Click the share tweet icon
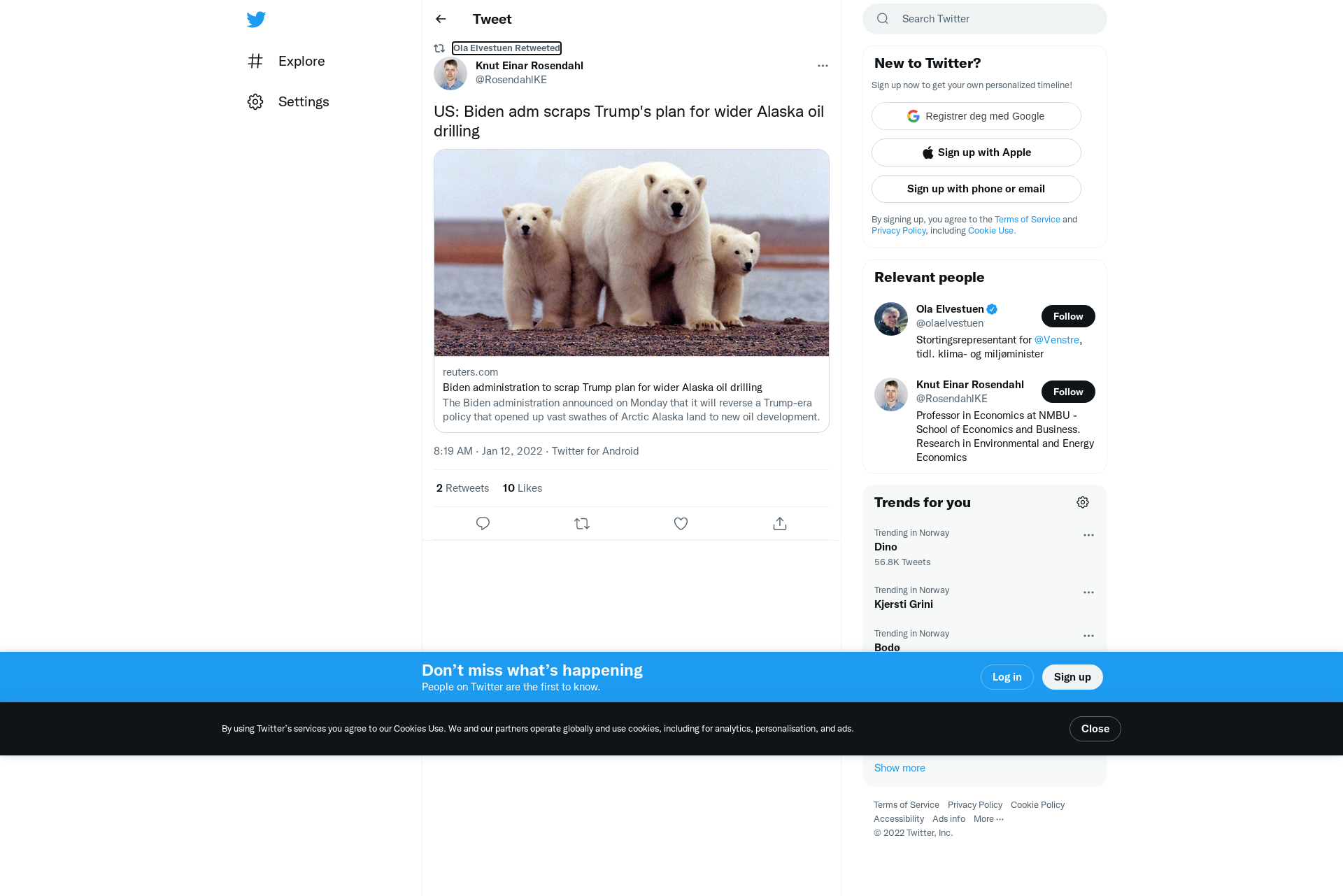Image resolution: width=1343 pixels, height=896 pixels. [780, 523]
